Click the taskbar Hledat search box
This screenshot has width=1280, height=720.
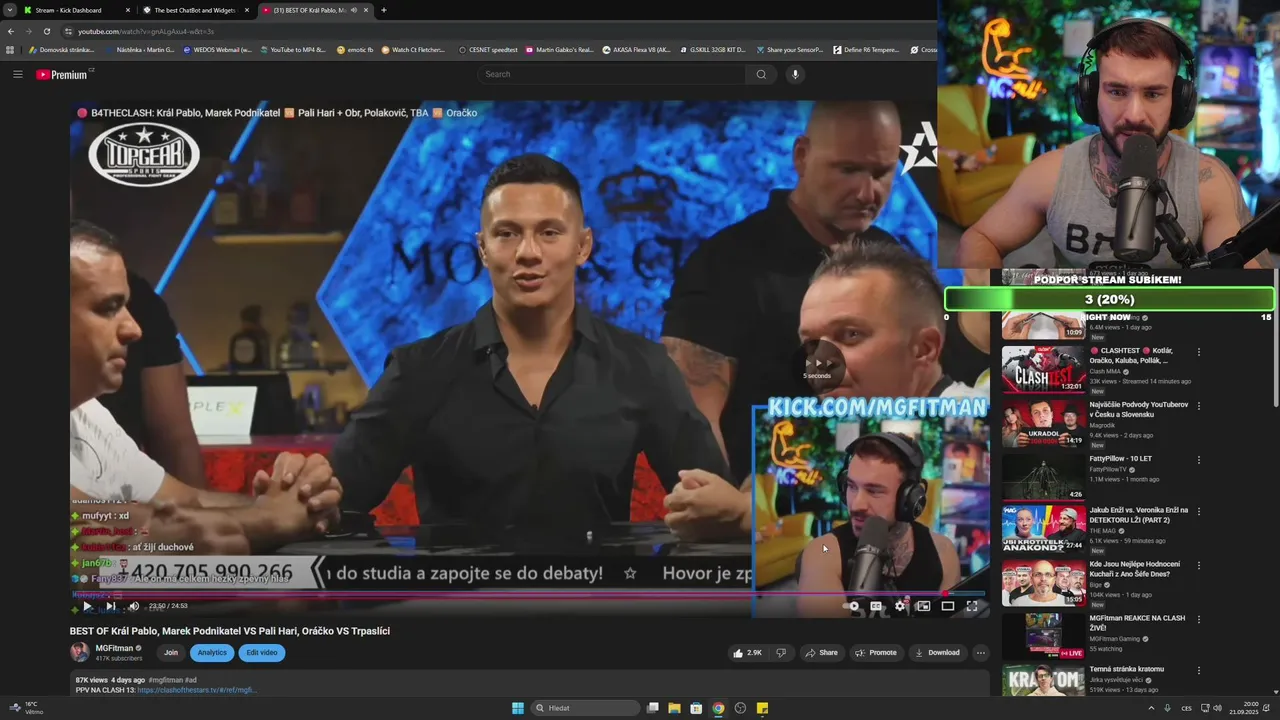click(x=586, y=708)
